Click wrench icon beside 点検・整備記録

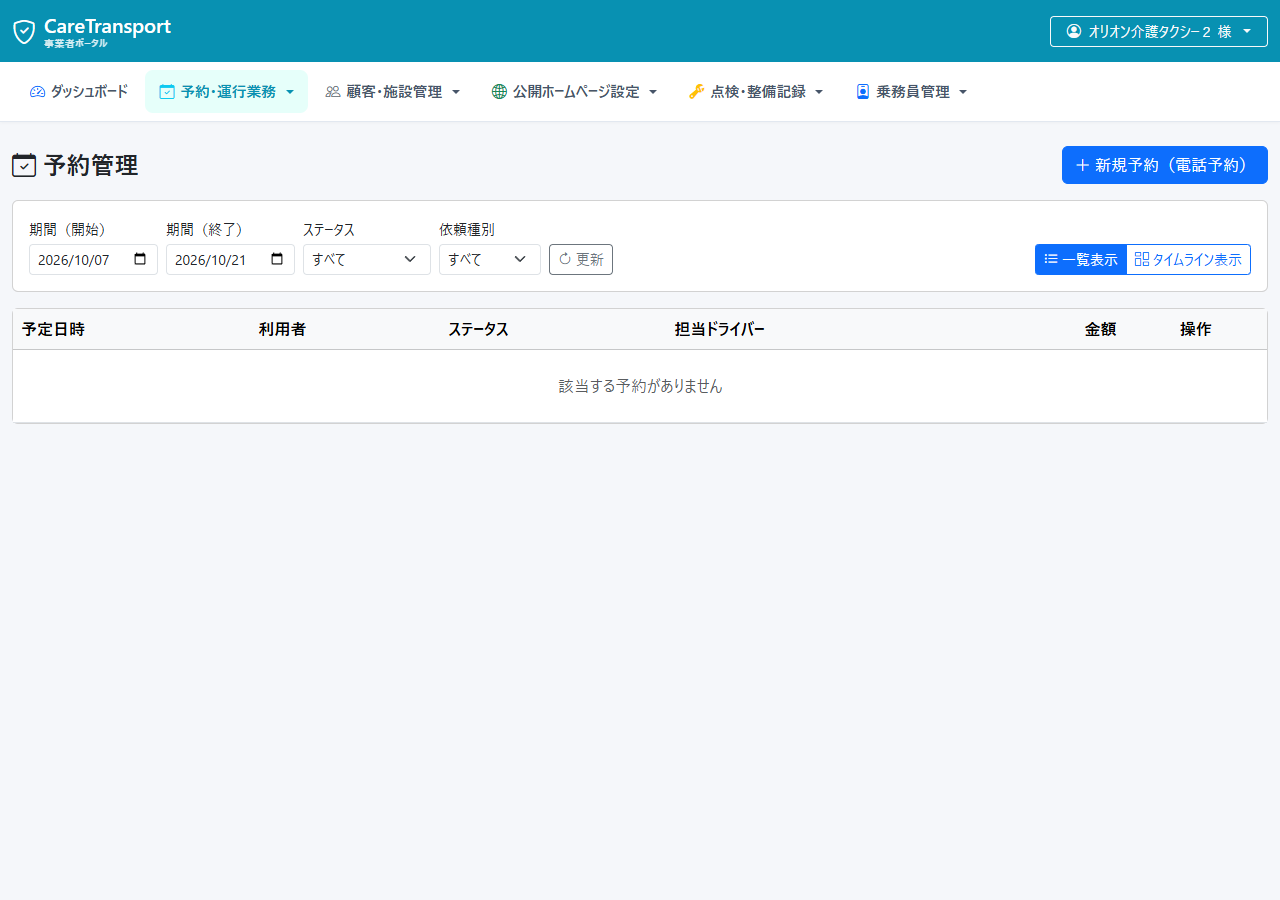click(697, 92)
